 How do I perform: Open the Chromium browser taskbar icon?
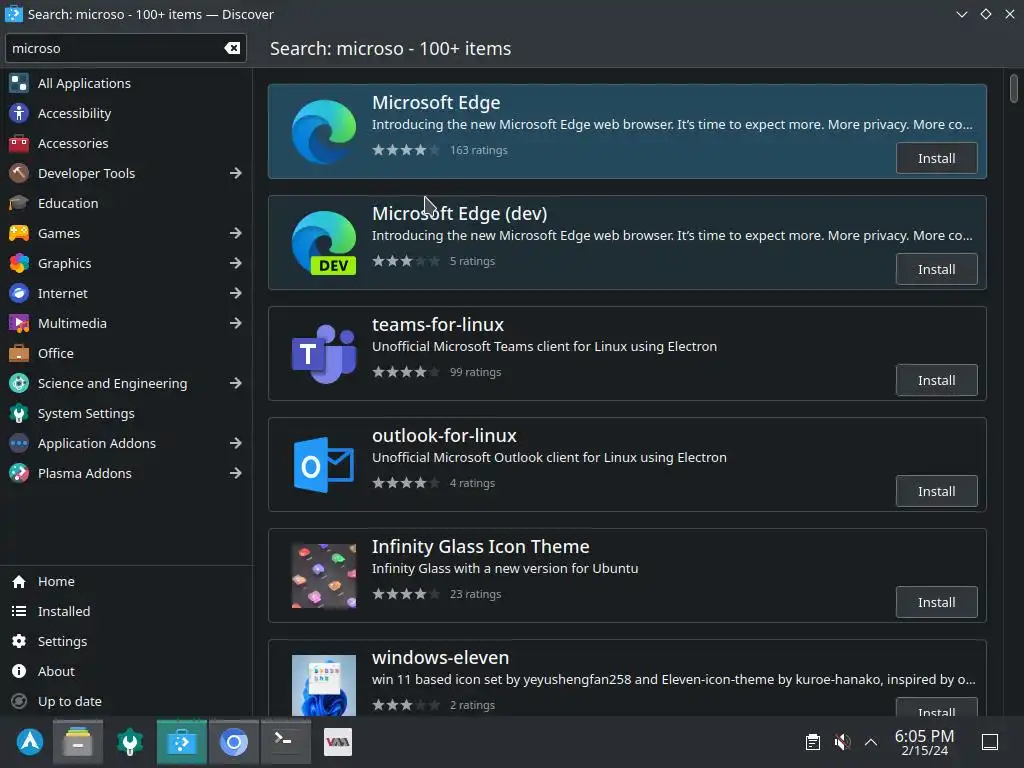[234, 742]
